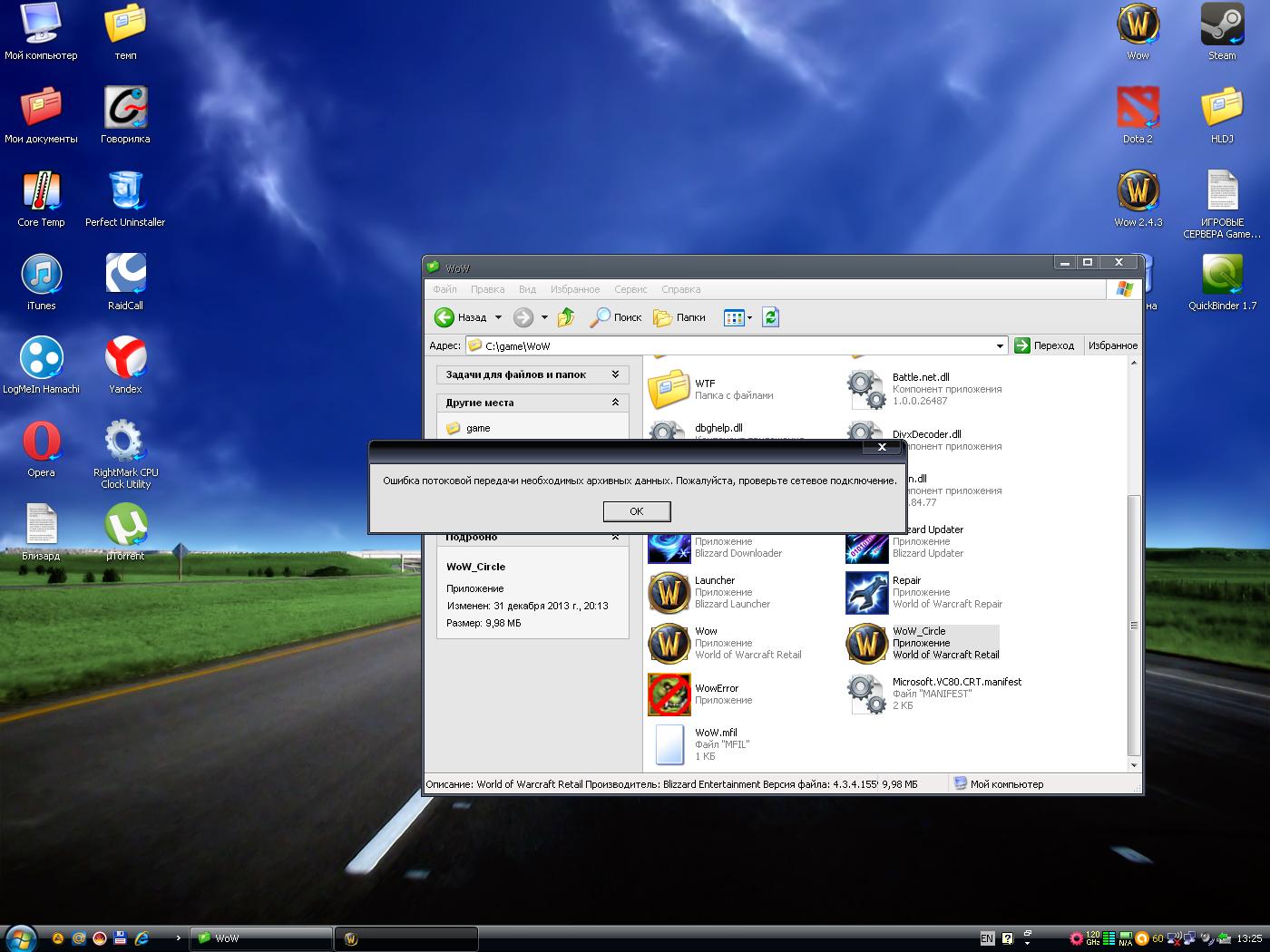Click the Назад back button
The height and width of the screenshot is (952, 1270).
[461, 317]
